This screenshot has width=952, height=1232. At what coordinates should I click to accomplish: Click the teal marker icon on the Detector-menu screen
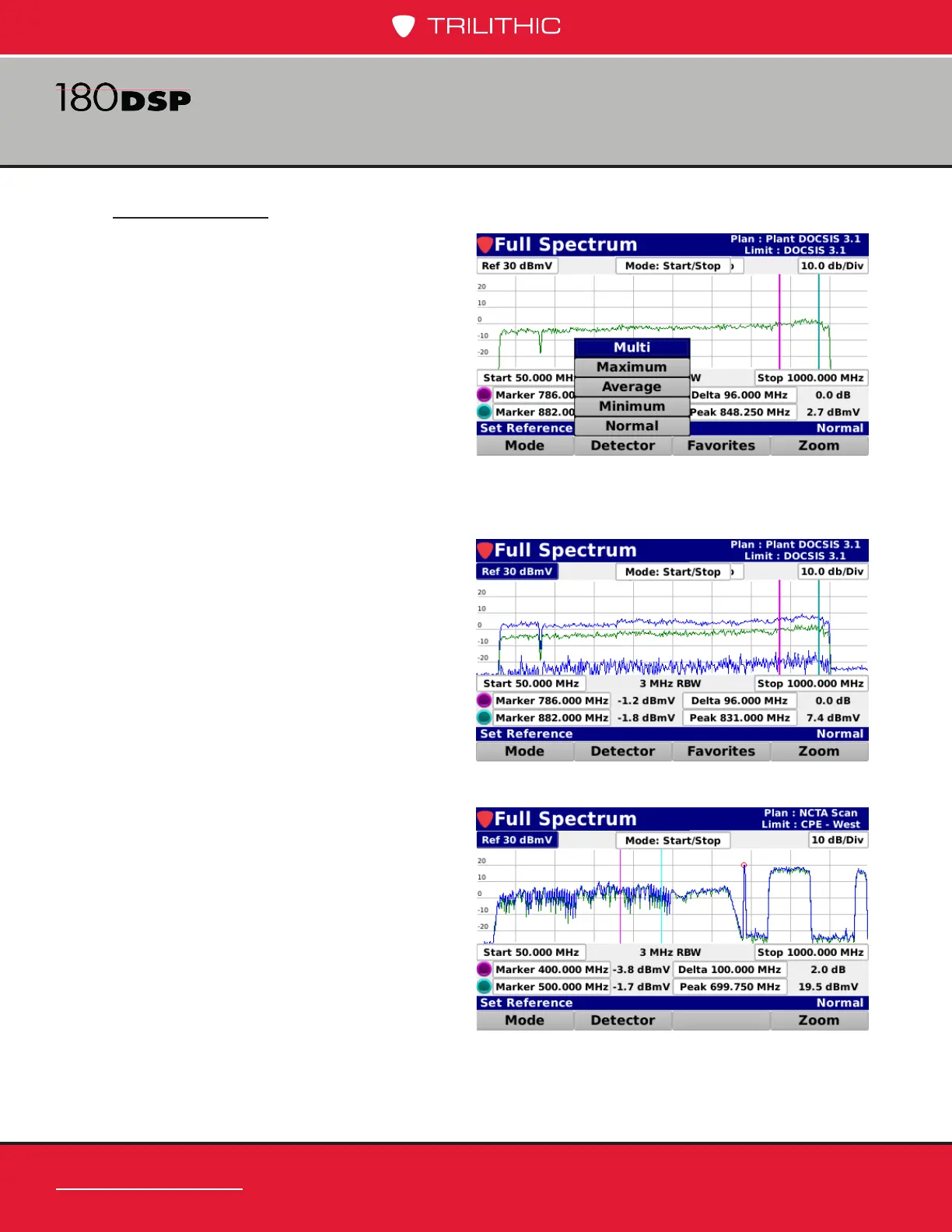(485, 412)
